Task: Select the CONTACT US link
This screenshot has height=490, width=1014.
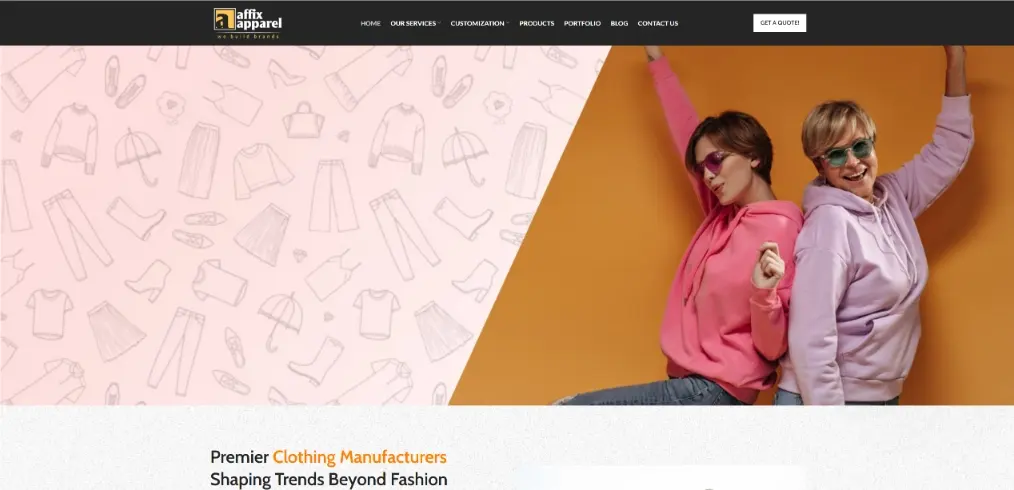Action: tap(658, 23)
